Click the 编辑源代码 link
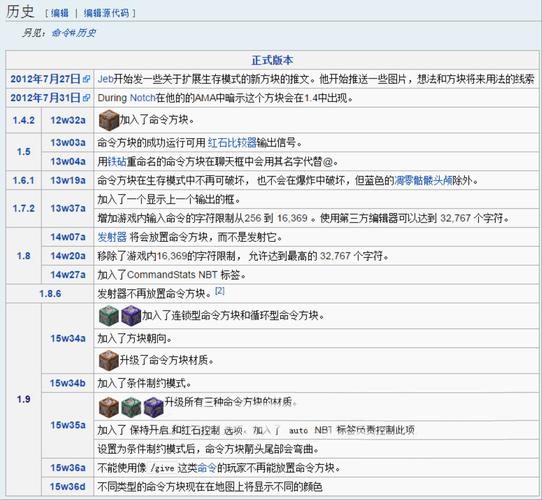The width and height of the screenshot is (542, 500). click(x=106, y=13)
